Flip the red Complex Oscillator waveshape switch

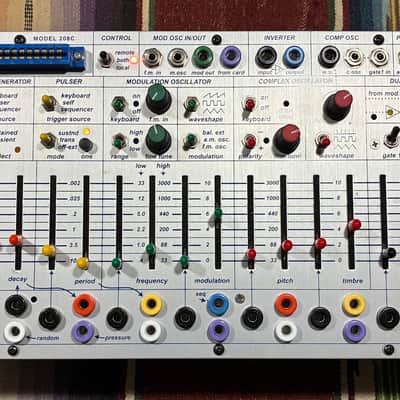(x=323, y=140)
